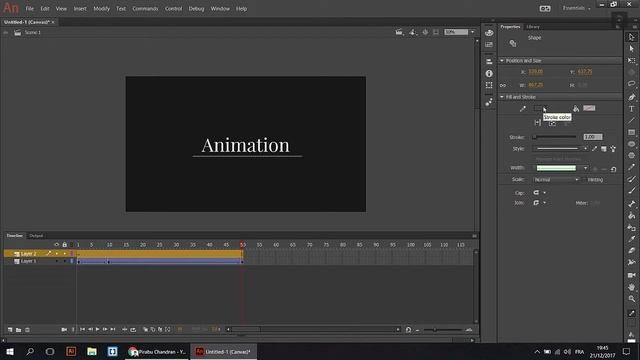Hide Layer 2 using visibility dot
This screenshot has width=640, height=360.
click(57, 253)
